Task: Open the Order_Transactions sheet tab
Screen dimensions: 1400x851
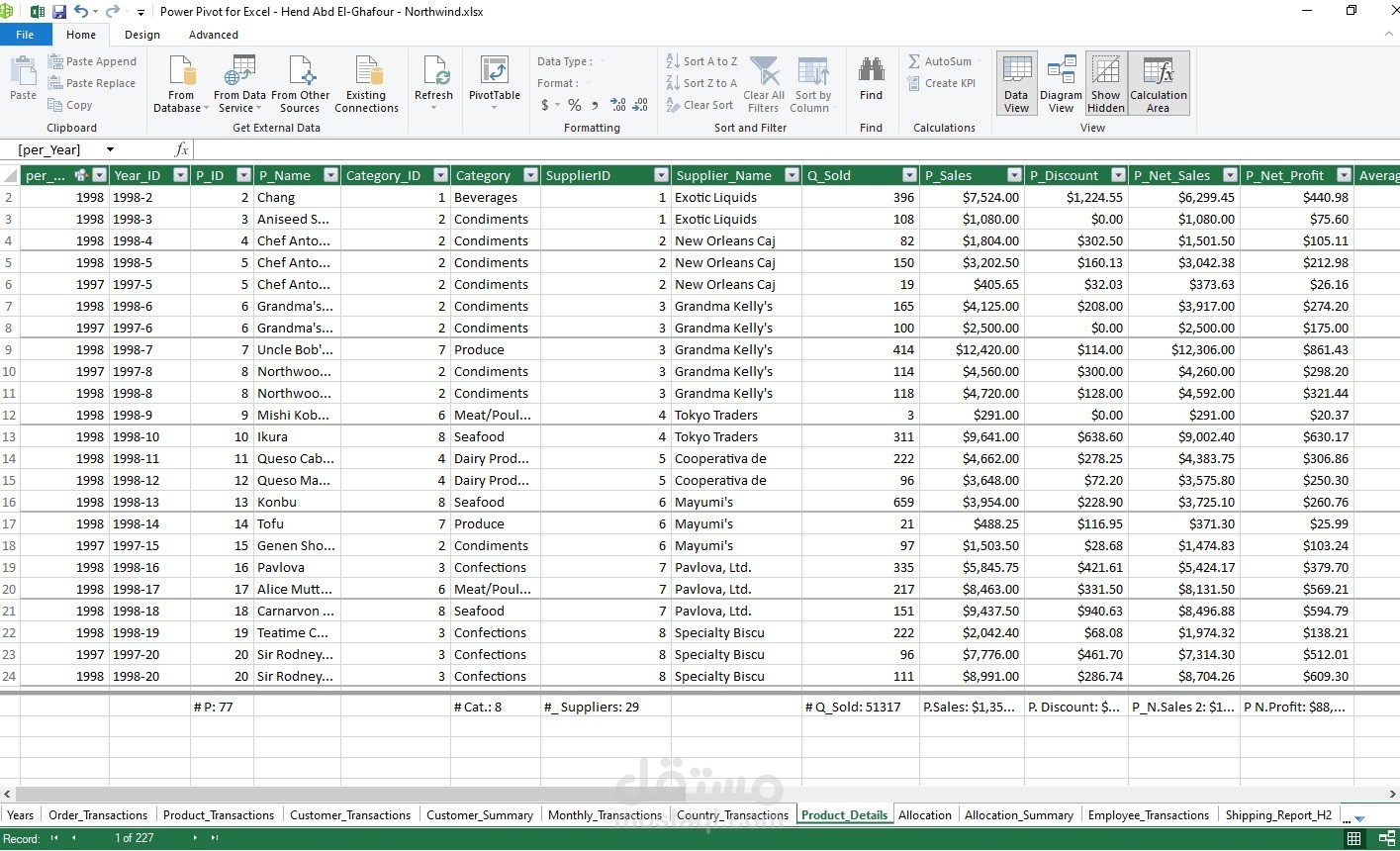Action: tap(98, 815)
